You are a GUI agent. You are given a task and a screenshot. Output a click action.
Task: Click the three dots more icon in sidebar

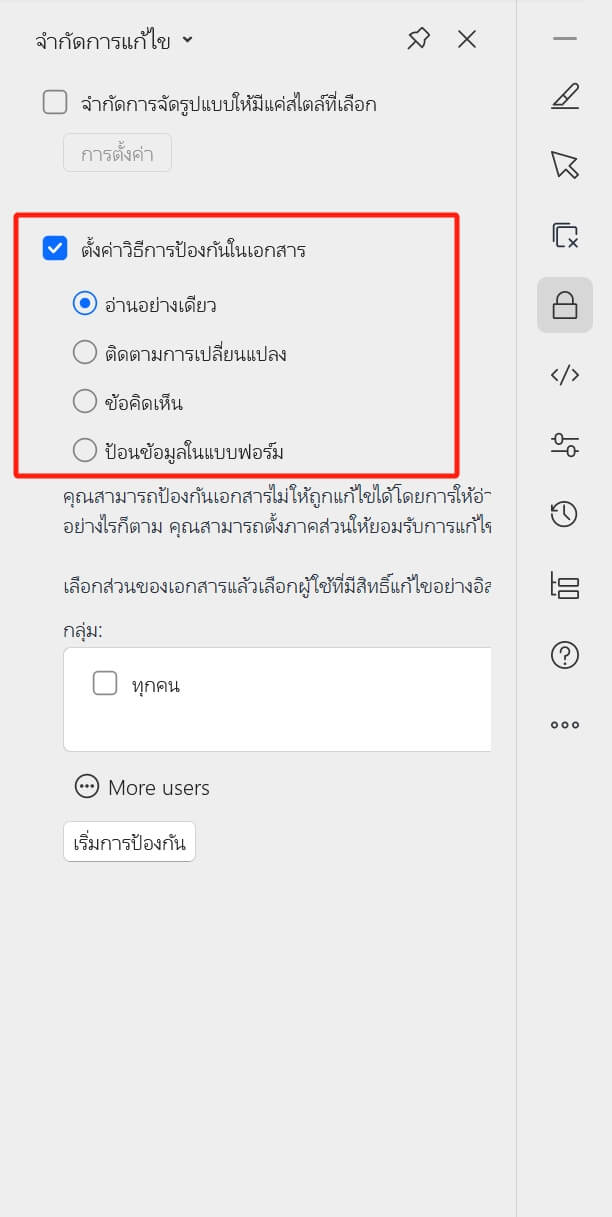point(565,725)
